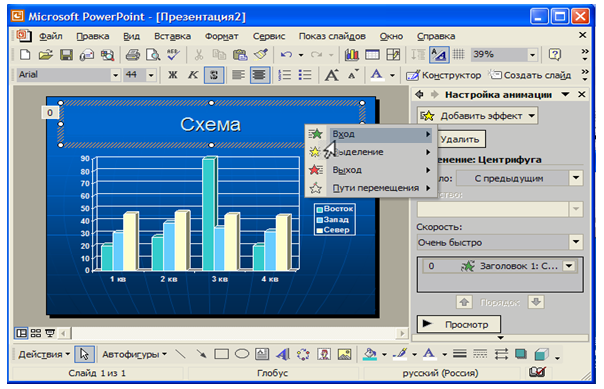This screenshot has width=604, height=389.
Task: Choose Выход from effect menu
Action: coord(370,170)
